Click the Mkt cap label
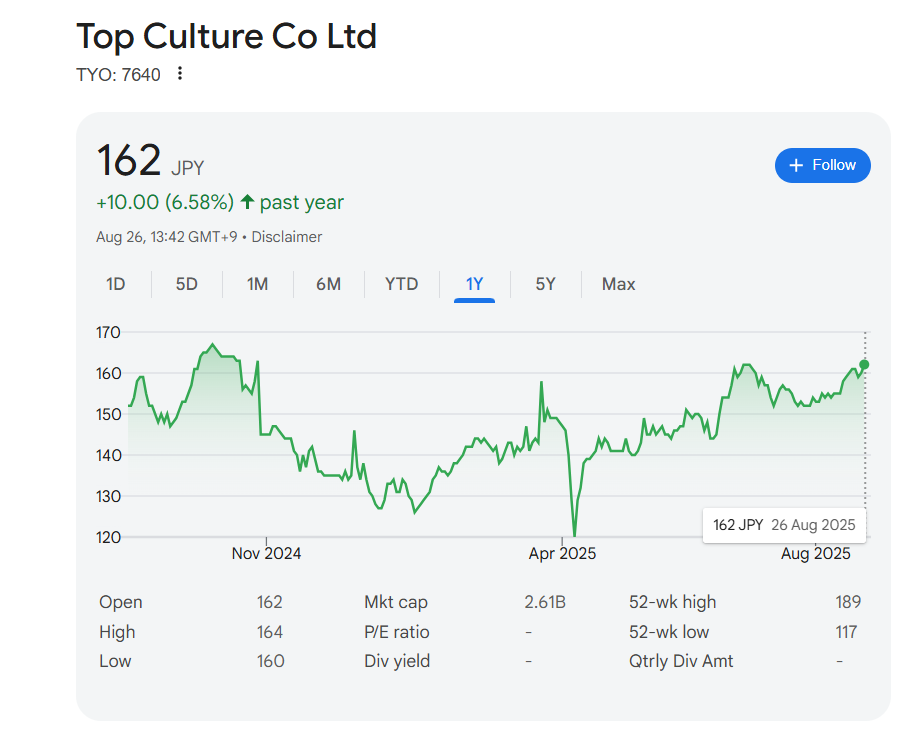Screen dimensions: 912x740 (396, 602)
